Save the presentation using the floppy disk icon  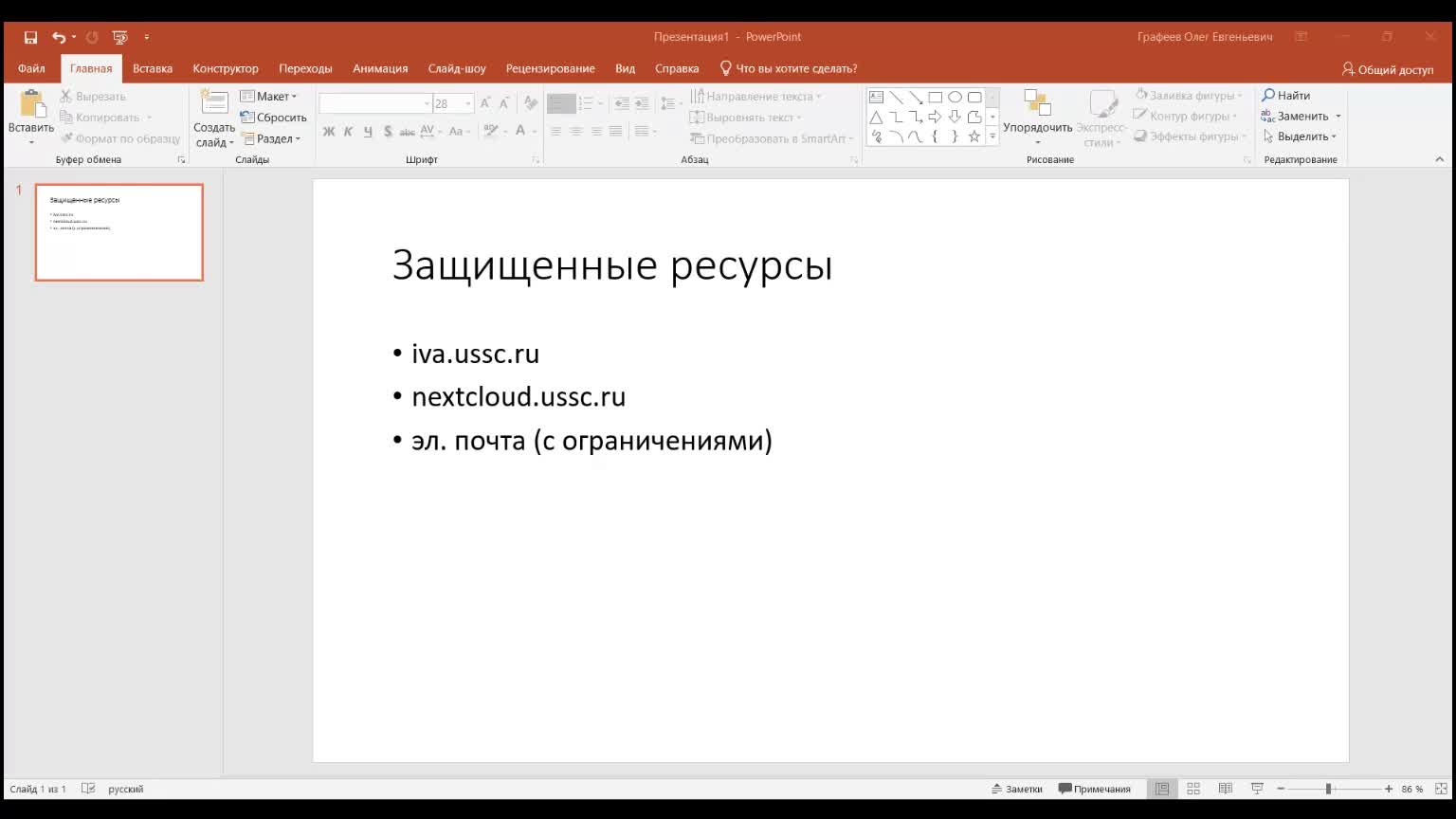click(x=30, y=37)
